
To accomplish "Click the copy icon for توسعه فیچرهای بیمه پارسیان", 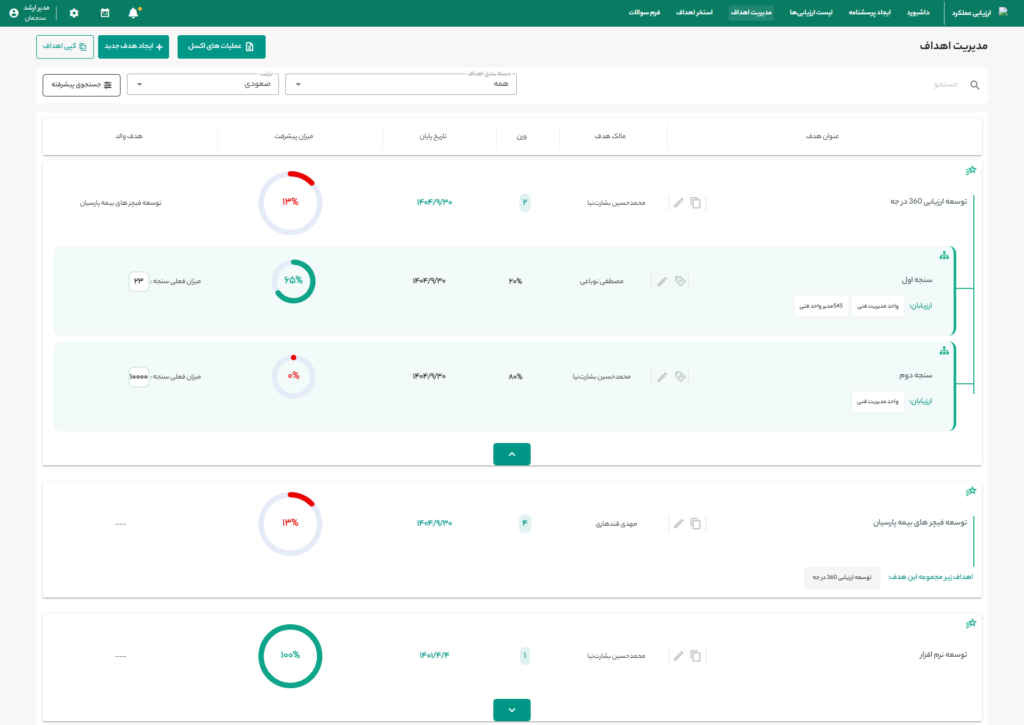I will coord(696,523).
